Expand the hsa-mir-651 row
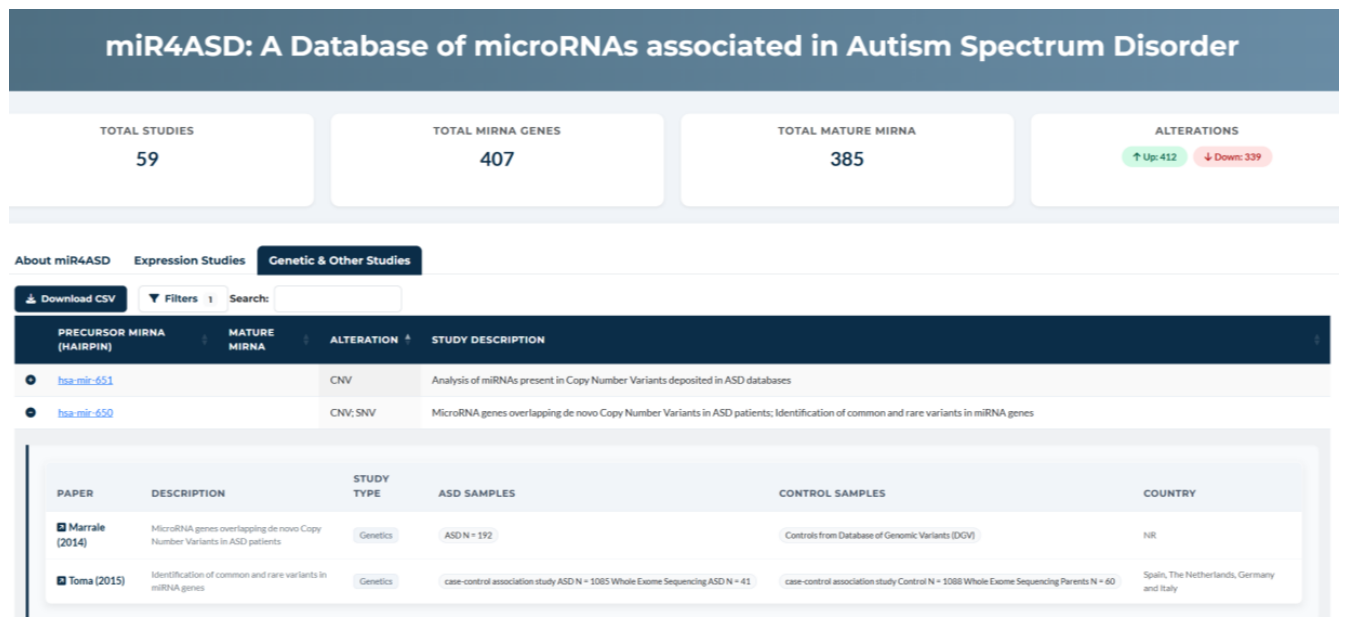Viewport: 1347px width, 625px height. (x=30, y=380)
